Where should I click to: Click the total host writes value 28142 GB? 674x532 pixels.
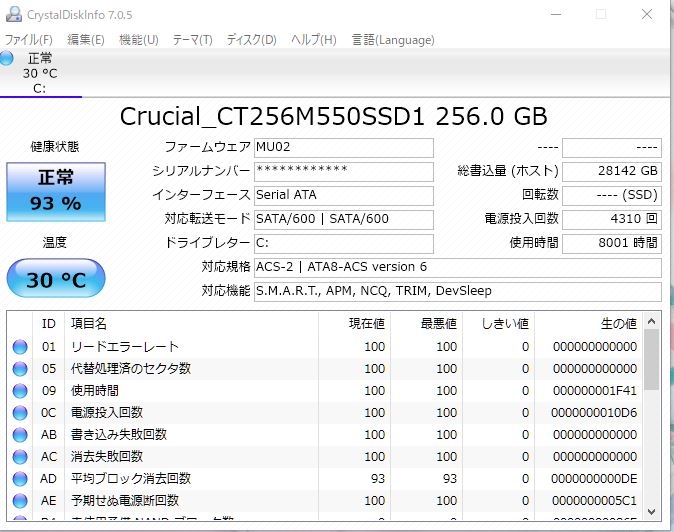(x=612, y=172)
